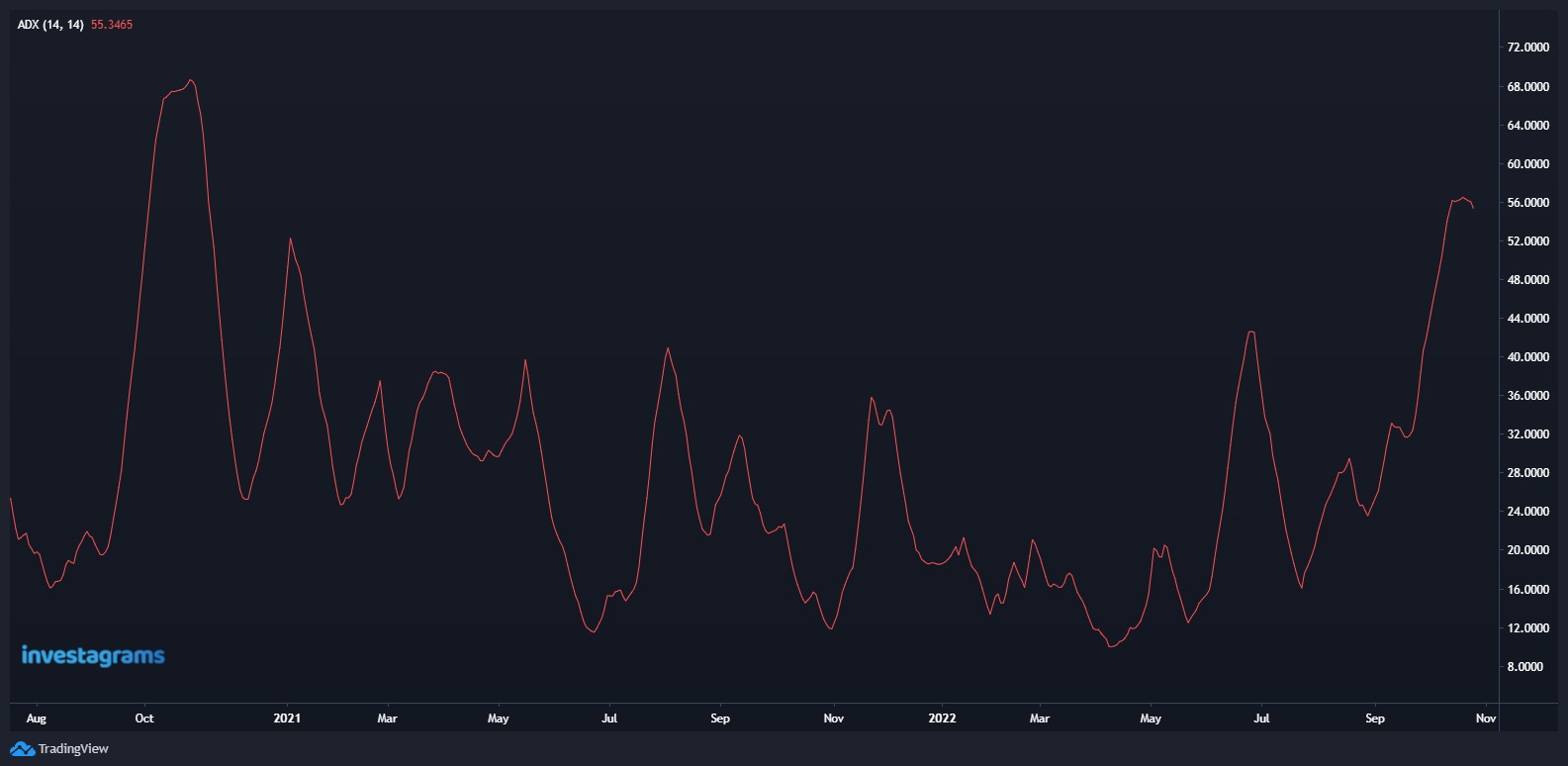Click the rightmost Nov time axis label
The width and height of the screenshot is (1568, 766).
(x=1485, y=718)
